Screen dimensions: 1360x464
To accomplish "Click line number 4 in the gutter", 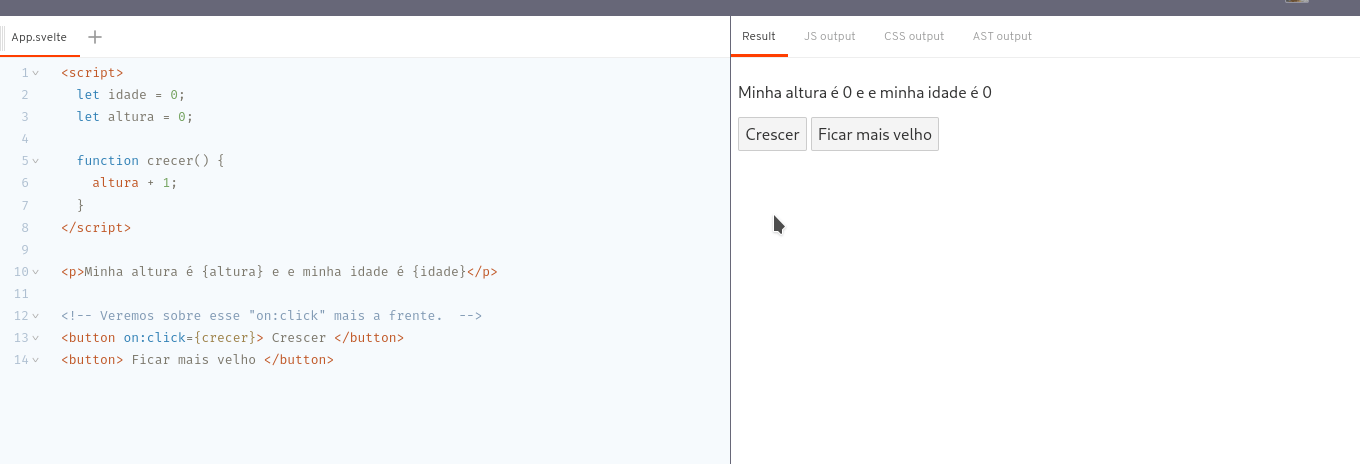I will coord(25,138).
